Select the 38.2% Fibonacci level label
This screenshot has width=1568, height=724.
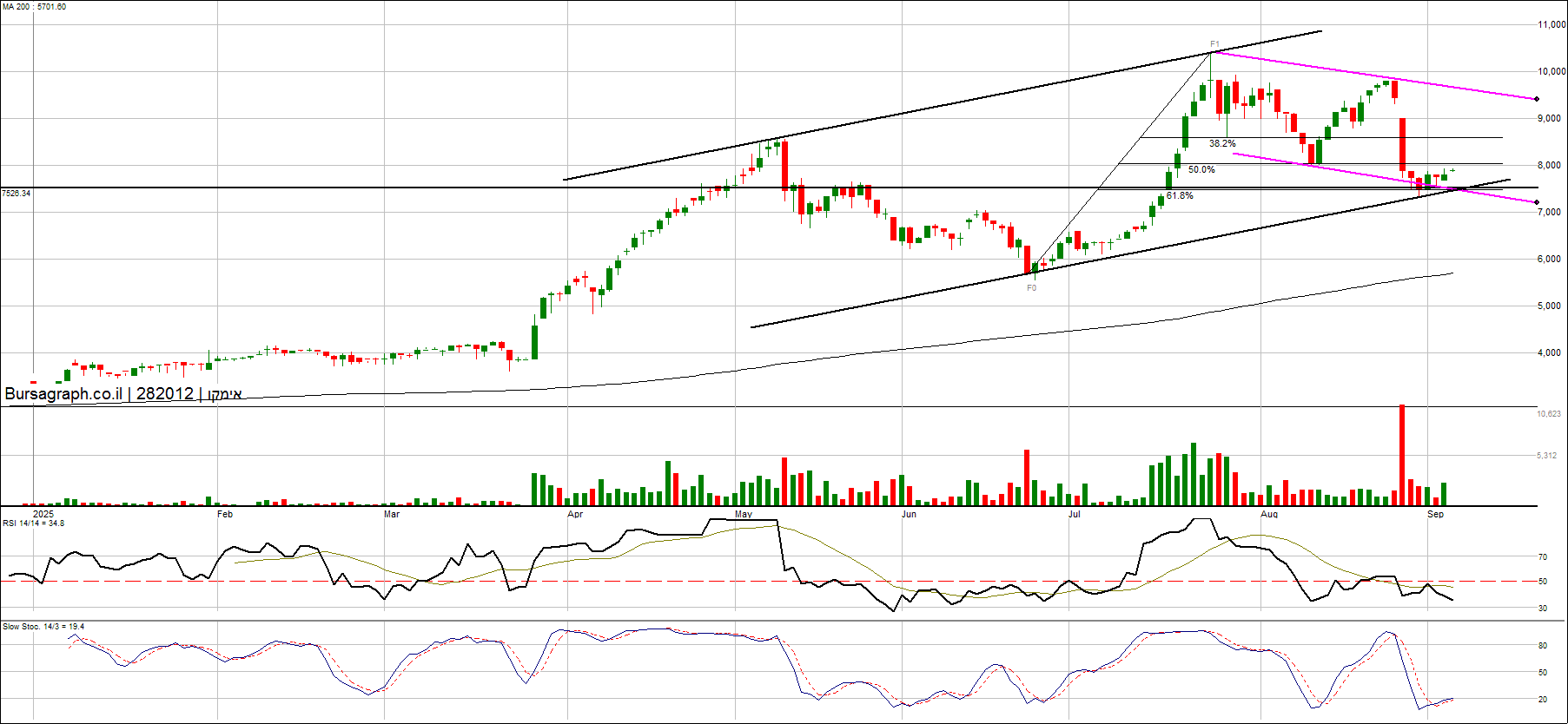point(1222,143)
